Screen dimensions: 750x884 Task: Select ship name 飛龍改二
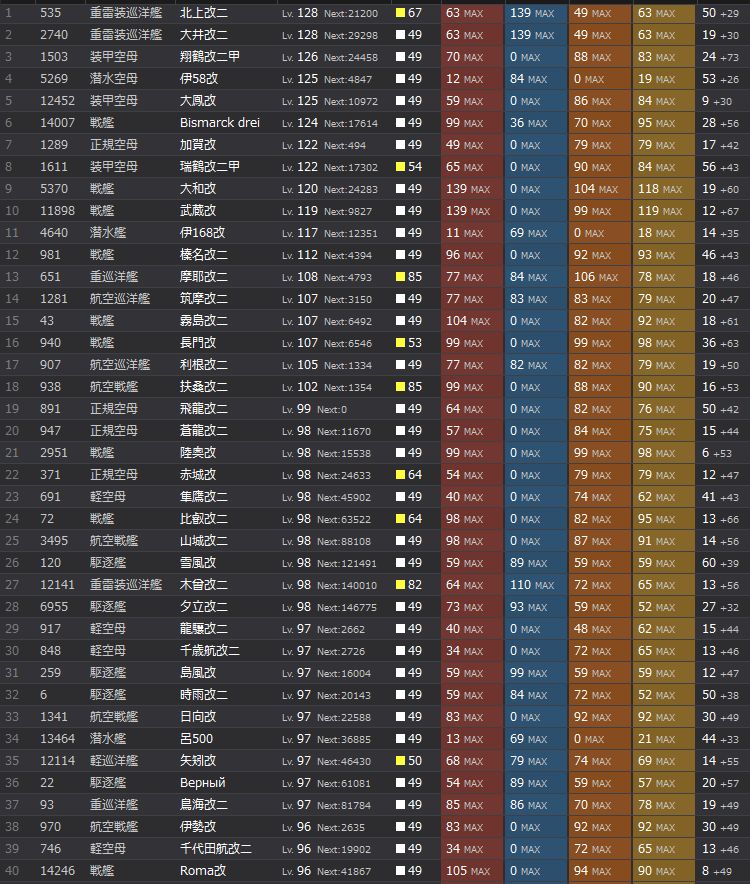(204, 409)
